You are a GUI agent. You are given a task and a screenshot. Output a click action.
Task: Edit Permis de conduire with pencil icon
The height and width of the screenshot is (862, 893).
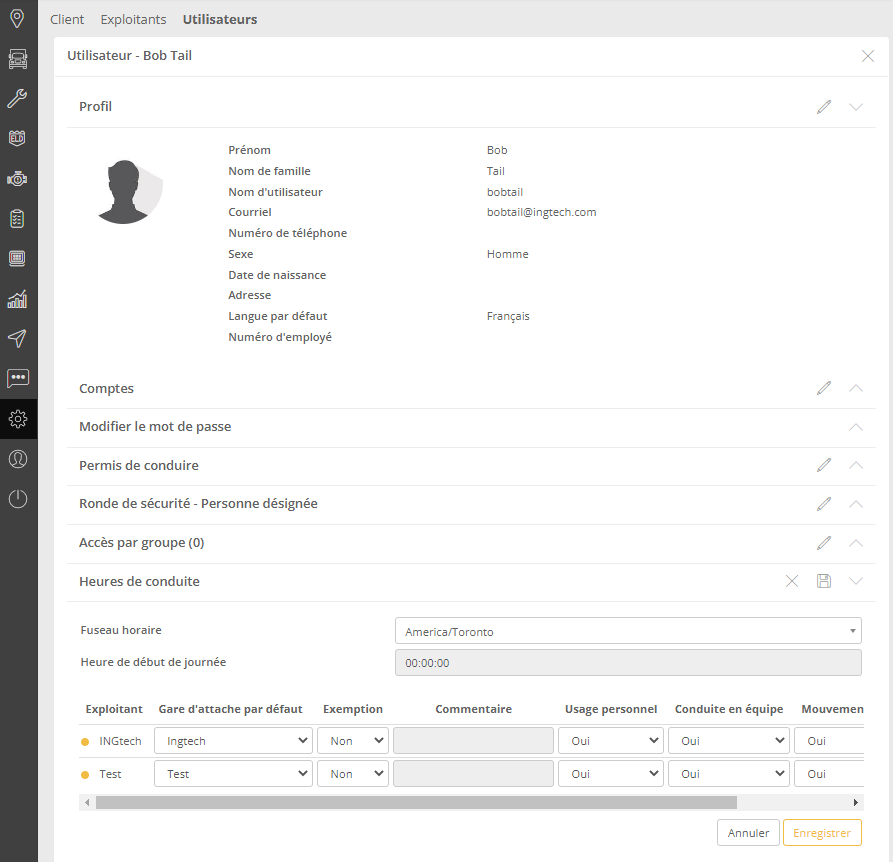coord(824,465)
